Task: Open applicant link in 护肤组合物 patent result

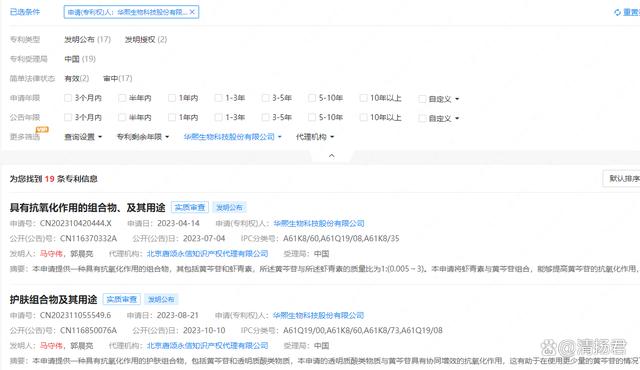Action: click(318, 315)
